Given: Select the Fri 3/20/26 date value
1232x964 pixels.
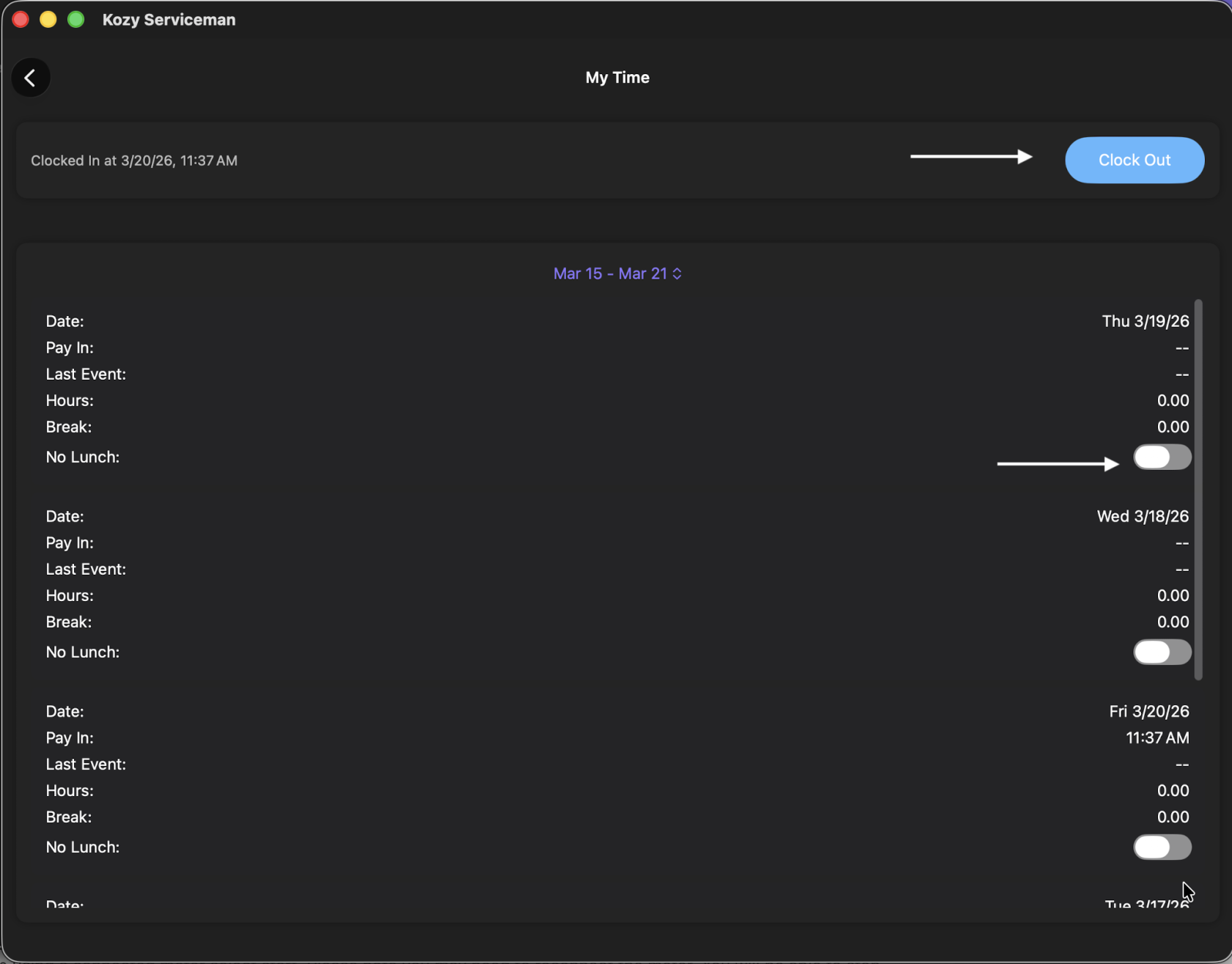Looking at the screenshot, I should click(1148, 711).
